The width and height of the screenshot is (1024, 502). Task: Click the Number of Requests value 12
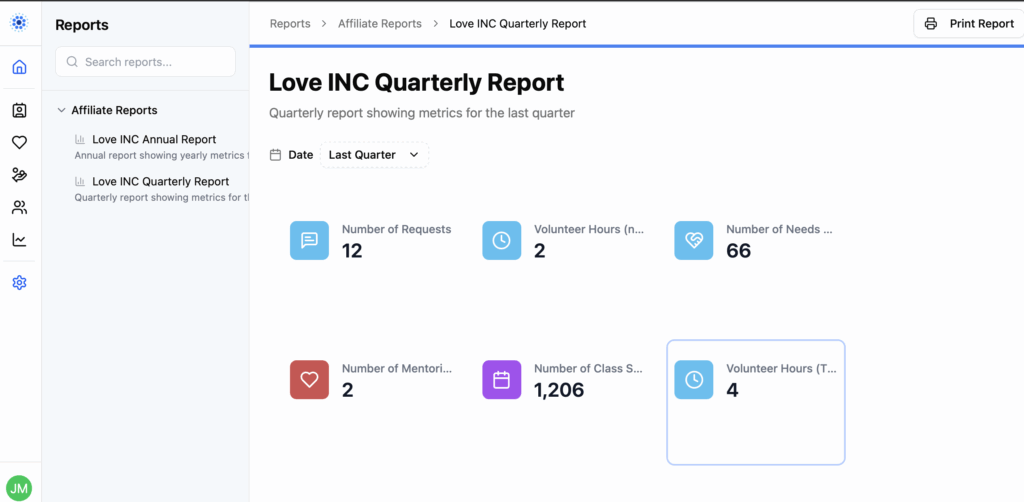coord(352,251)
